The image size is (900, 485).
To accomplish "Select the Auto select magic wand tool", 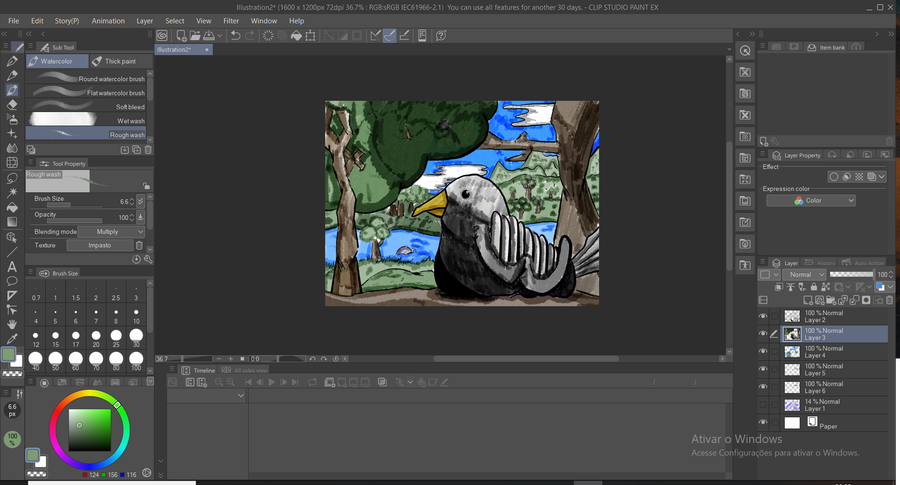I will pos(12,192).
